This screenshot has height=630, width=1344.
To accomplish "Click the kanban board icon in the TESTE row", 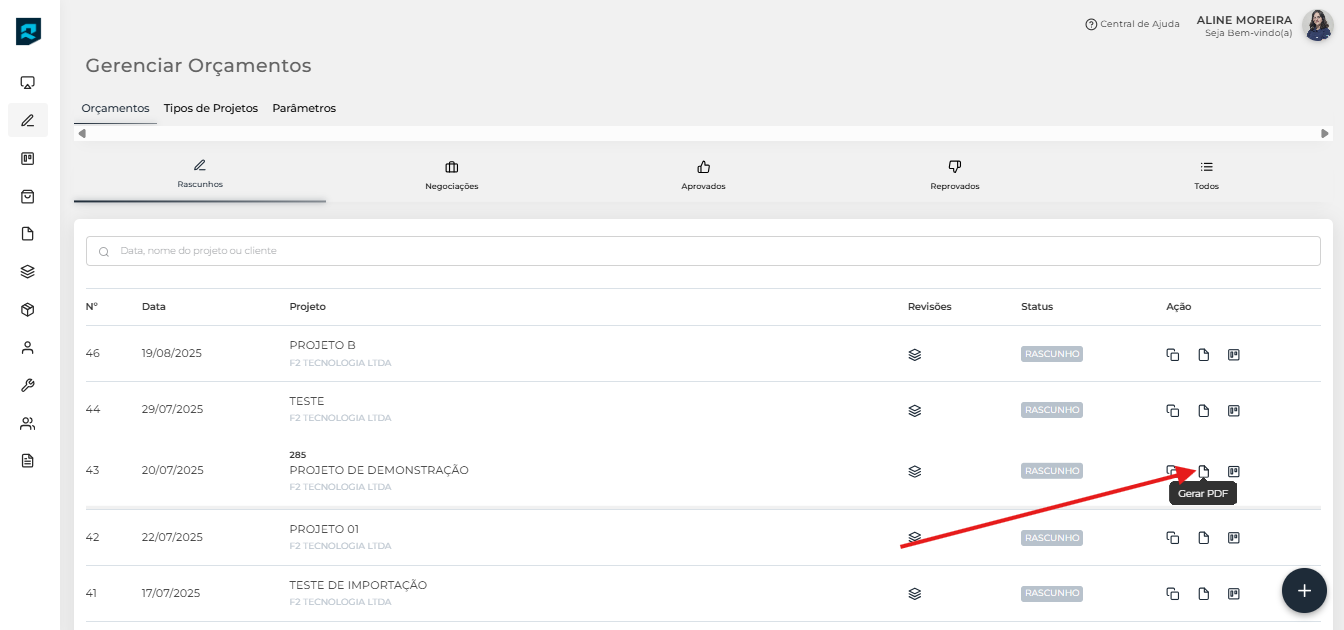I will tap(1234, 410).
